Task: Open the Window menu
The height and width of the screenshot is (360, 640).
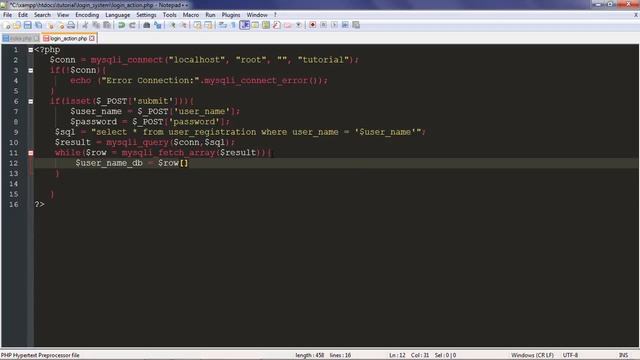Action: pyautogui.click(x=257, y=15)
